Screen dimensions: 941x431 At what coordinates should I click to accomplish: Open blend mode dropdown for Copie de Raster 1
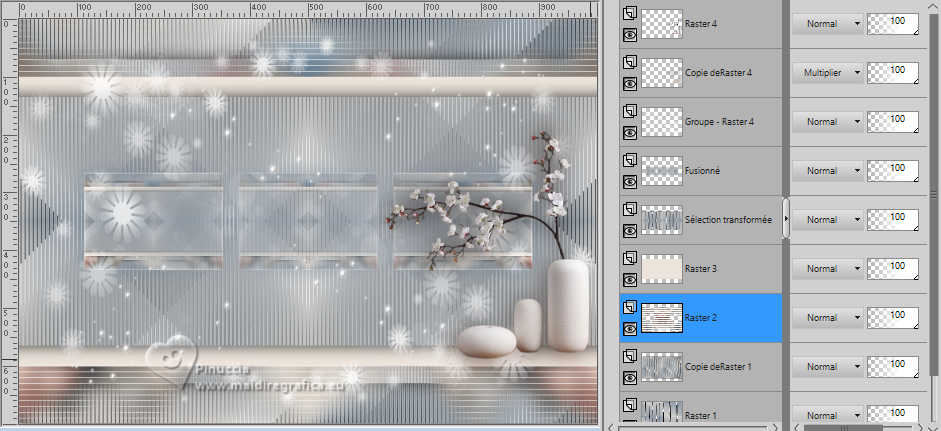(x=827, y=367)
